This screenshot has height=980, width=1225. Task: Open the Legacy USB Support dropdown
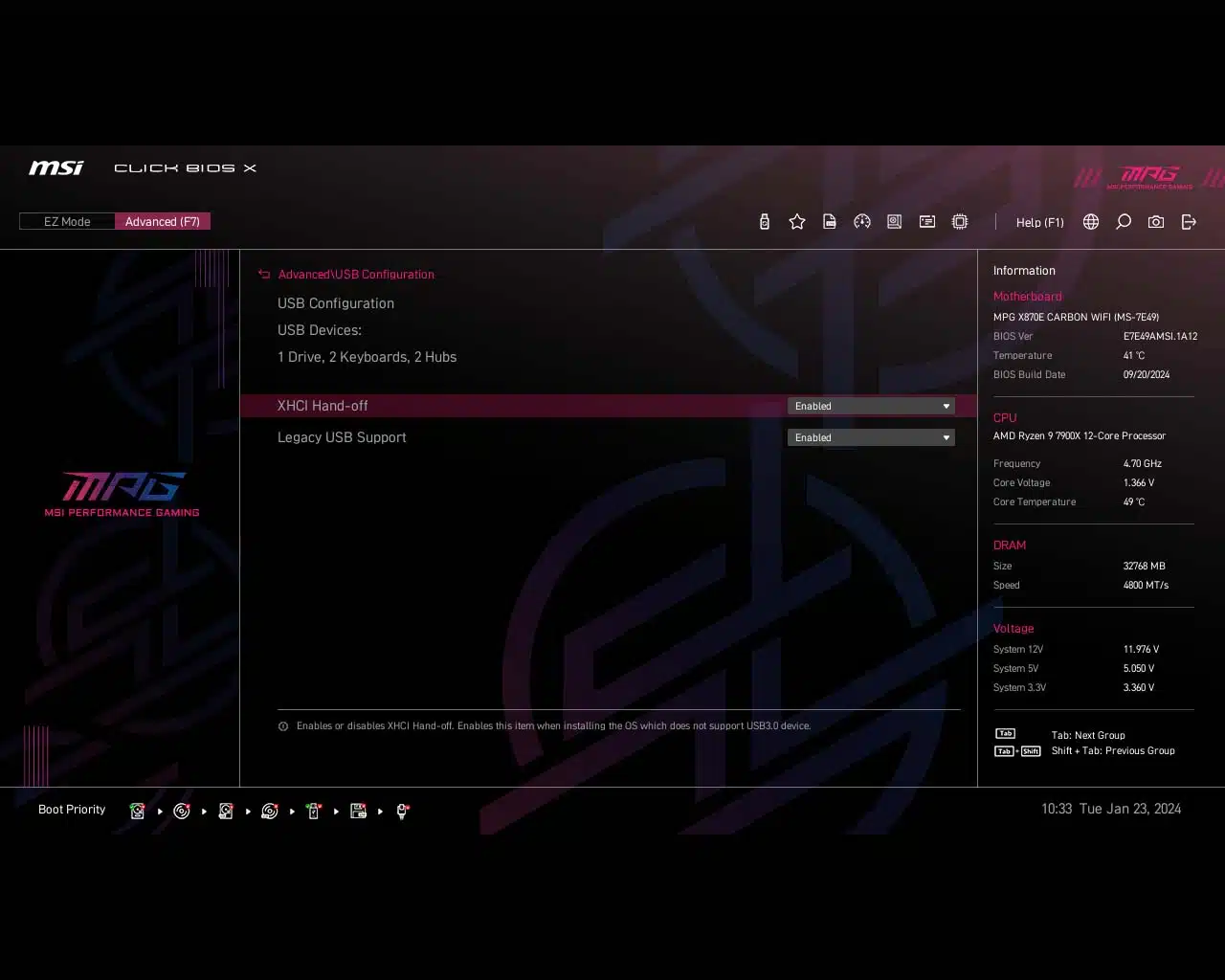[871, 437]
